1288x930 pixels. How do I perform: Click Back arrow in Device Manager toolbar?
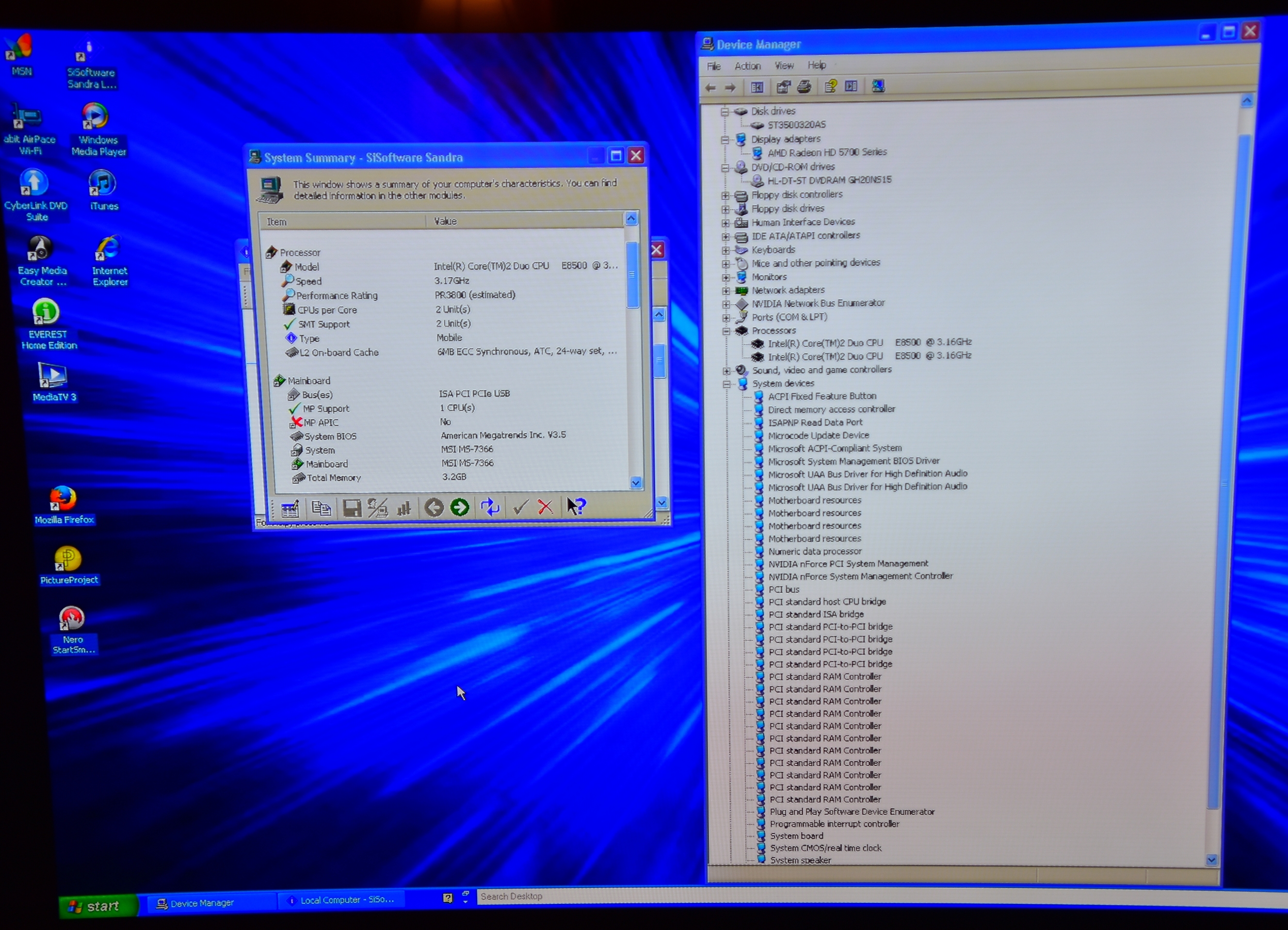[x=710, y=87]
